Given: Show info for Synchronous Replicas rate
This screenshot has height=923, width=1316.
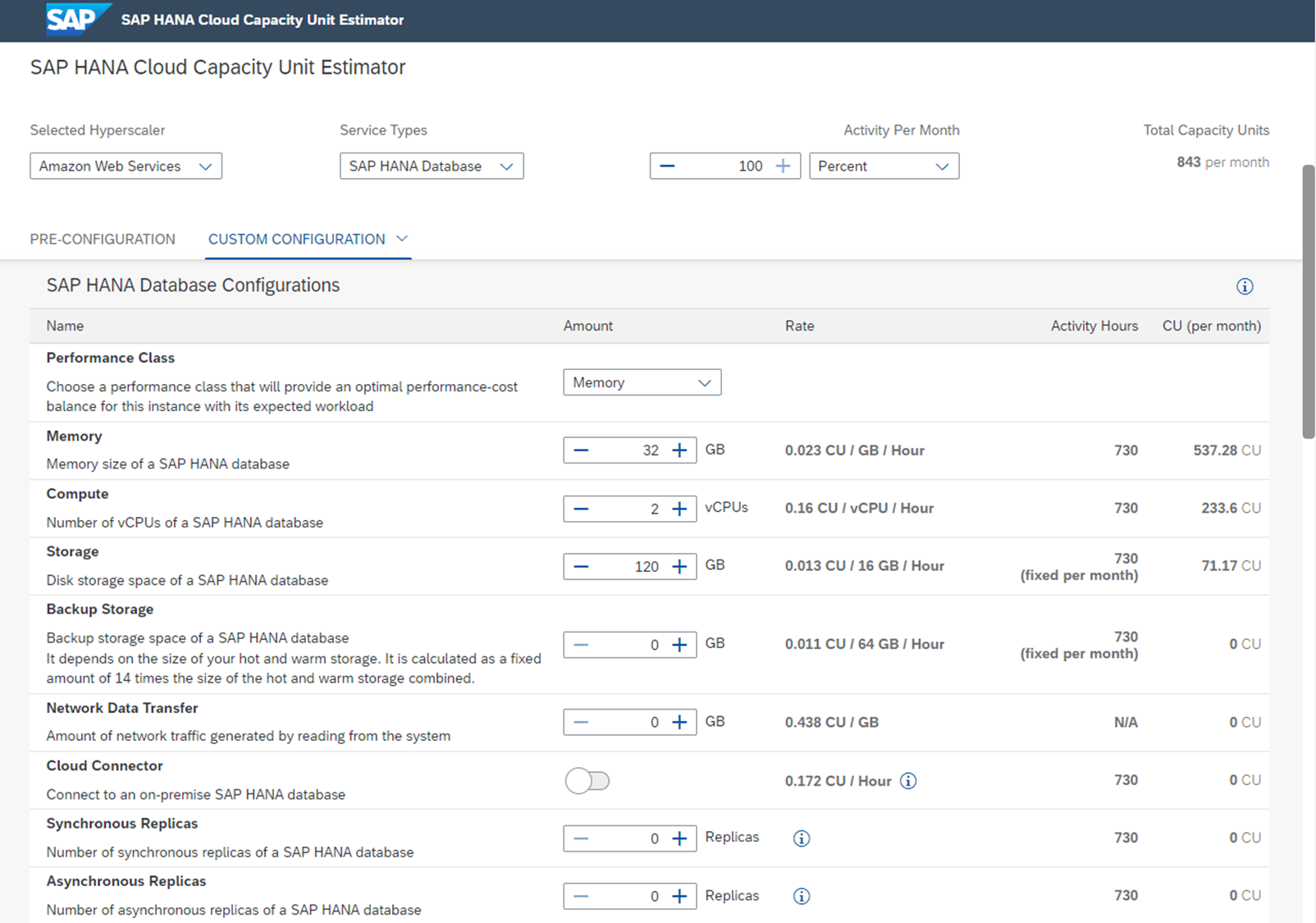Looking at the screenshot, I should 802,838.
